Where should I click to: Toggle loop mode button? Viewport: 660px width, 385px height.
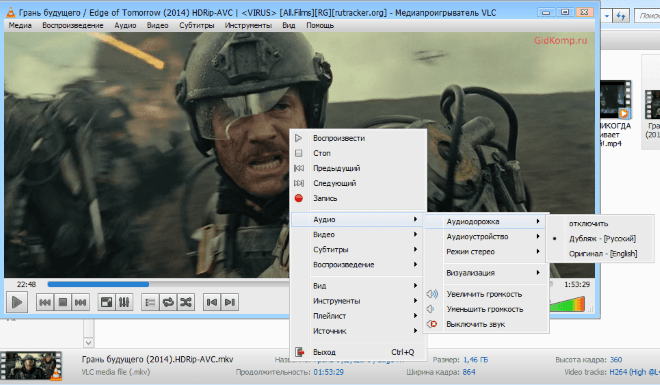(x=168, y=302)
